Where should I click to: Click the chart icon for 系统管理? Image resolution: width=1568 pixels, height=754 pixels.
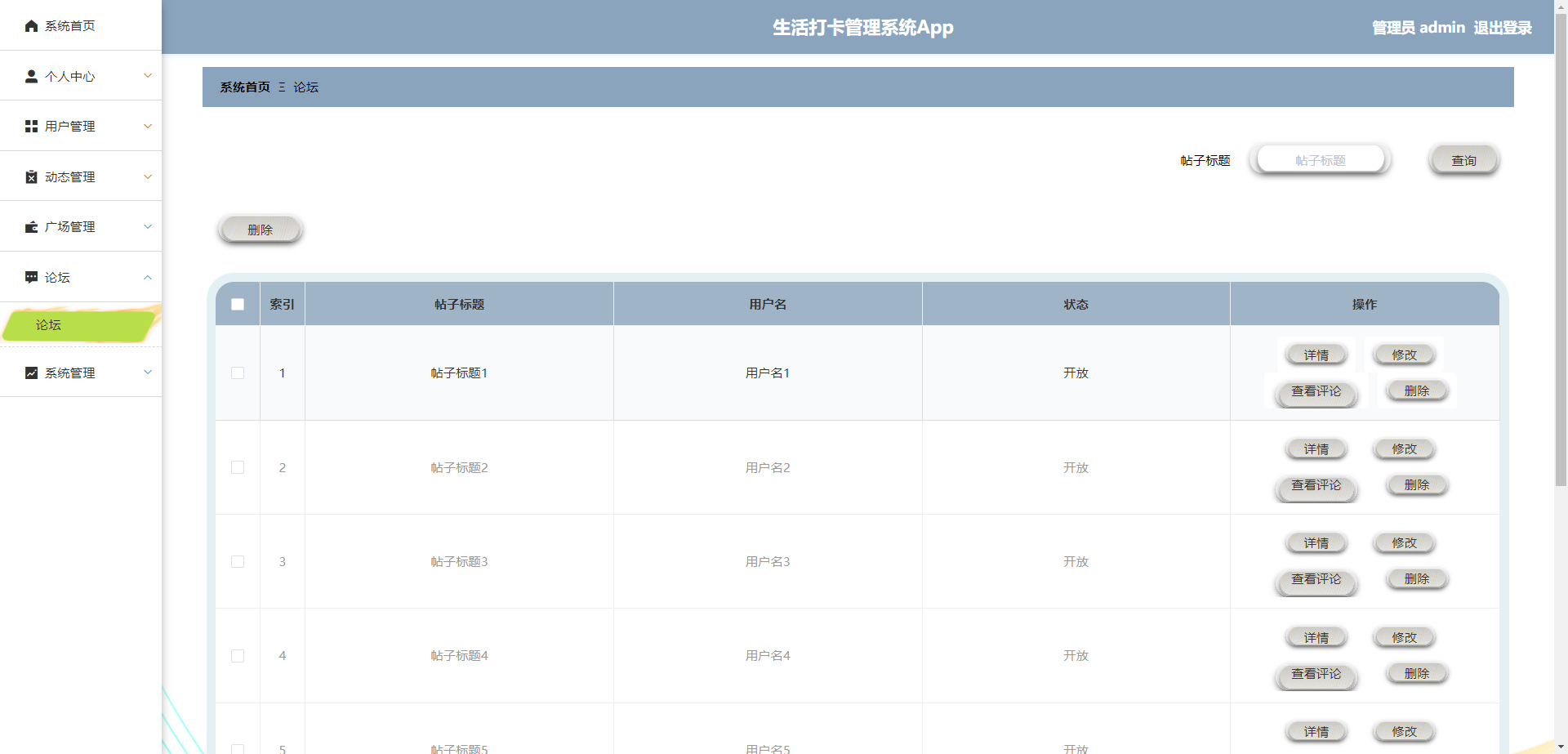tap(31, 373)
